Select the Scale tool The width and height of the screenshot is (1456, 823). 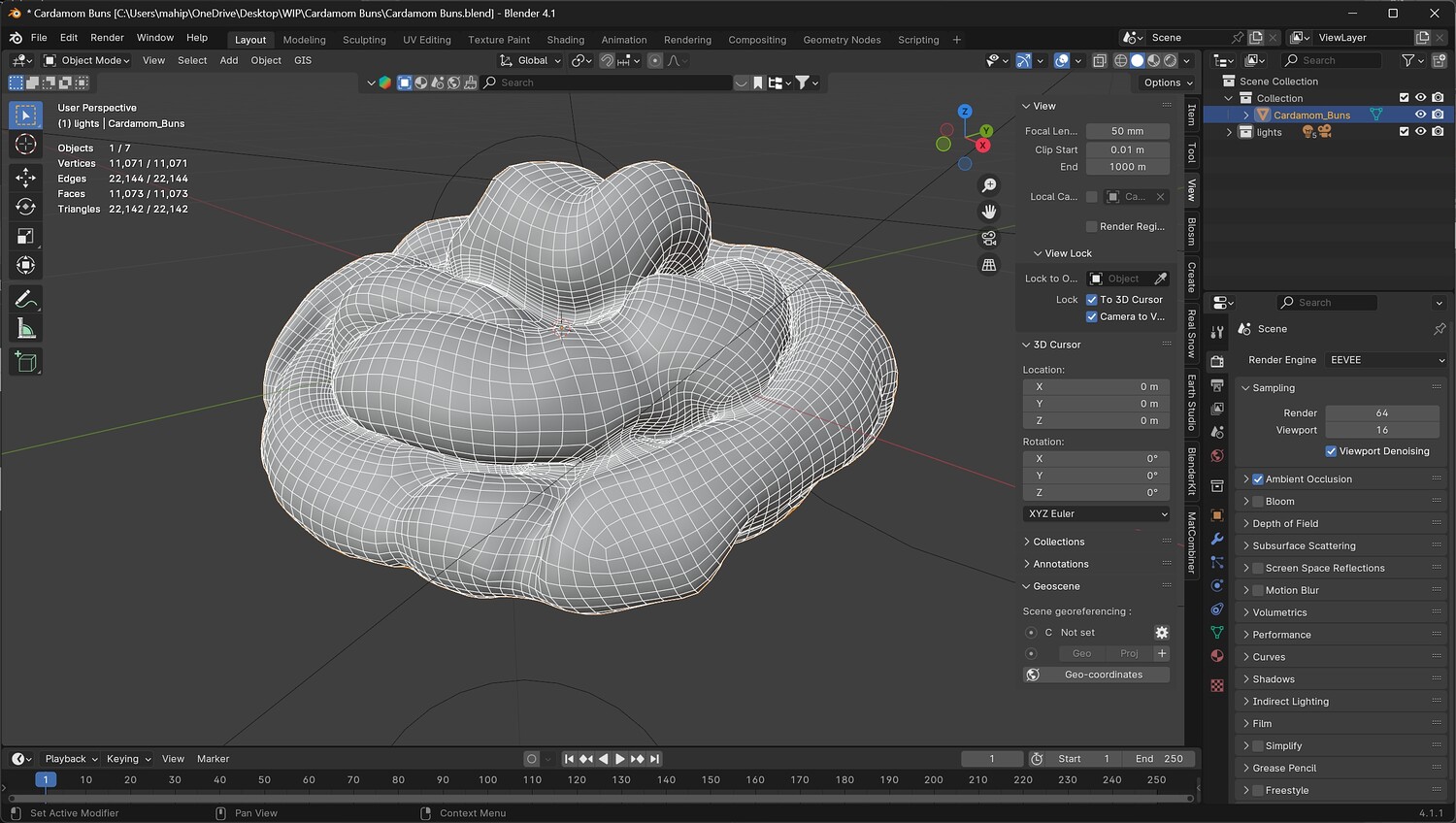tap(26, 237)
